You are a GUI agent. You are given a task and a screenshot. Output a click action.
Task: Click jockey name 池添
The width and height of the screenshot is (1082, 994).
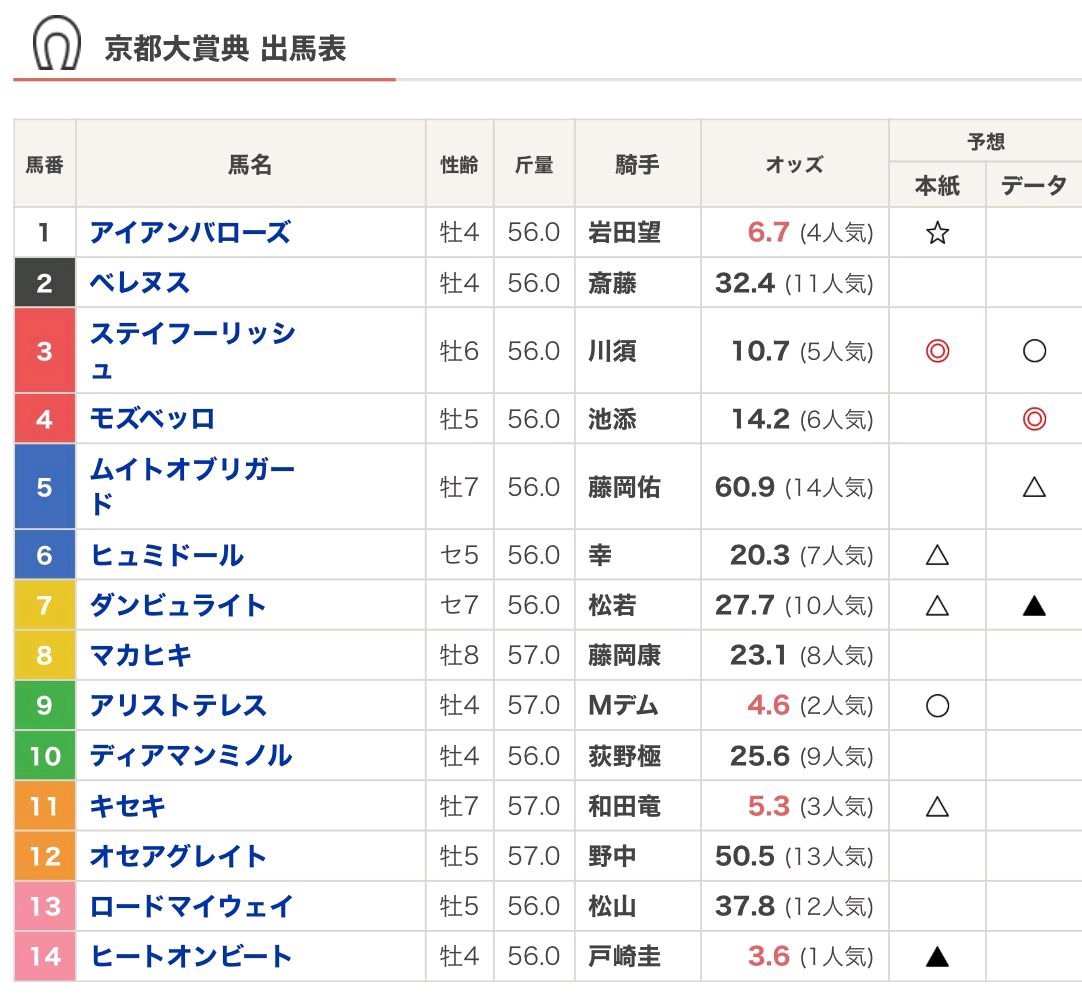[x=612, y=419]
